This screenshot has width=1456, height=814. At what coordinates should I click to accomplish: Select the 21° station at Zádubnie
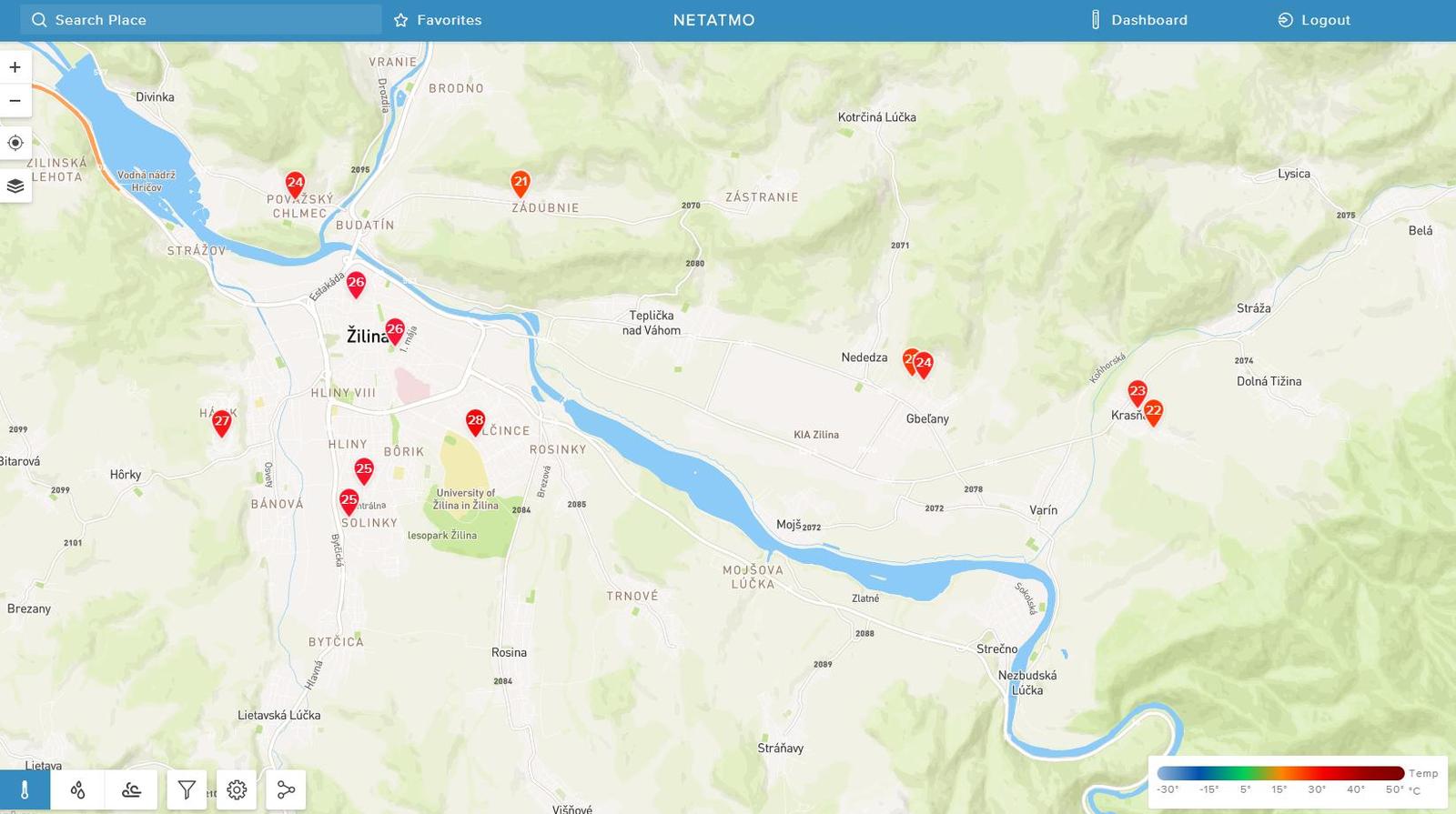pyautogui.click(x=521, y=183)
